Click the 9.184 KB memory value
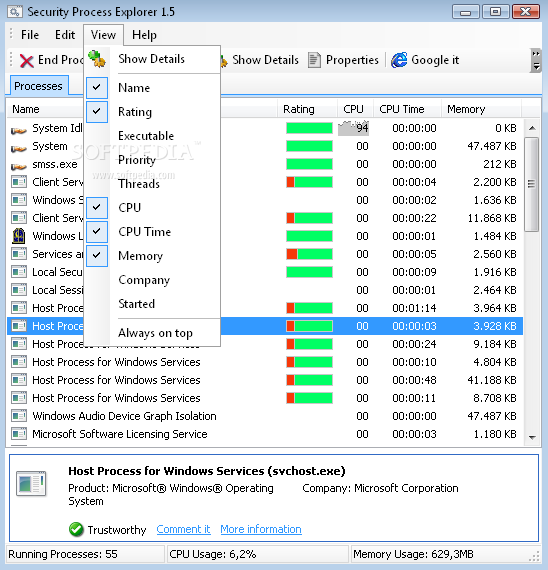548x570 pixels. point(495,344)
